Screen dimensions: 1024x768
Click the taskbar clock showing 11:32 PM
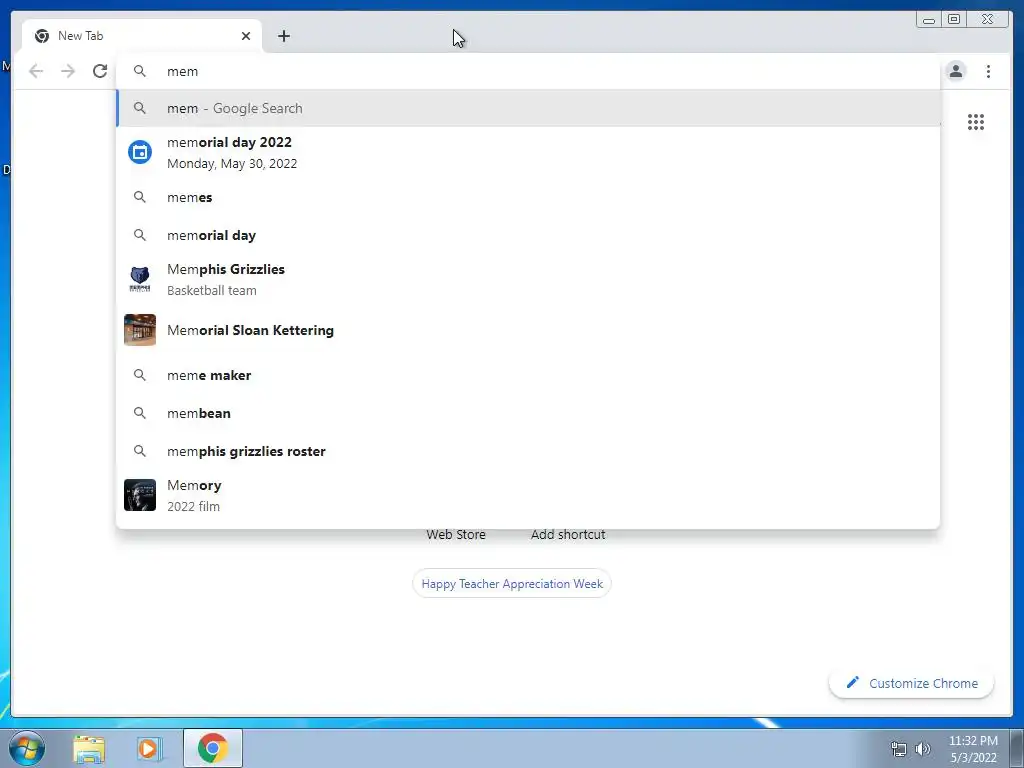click(x=973, y=749)
